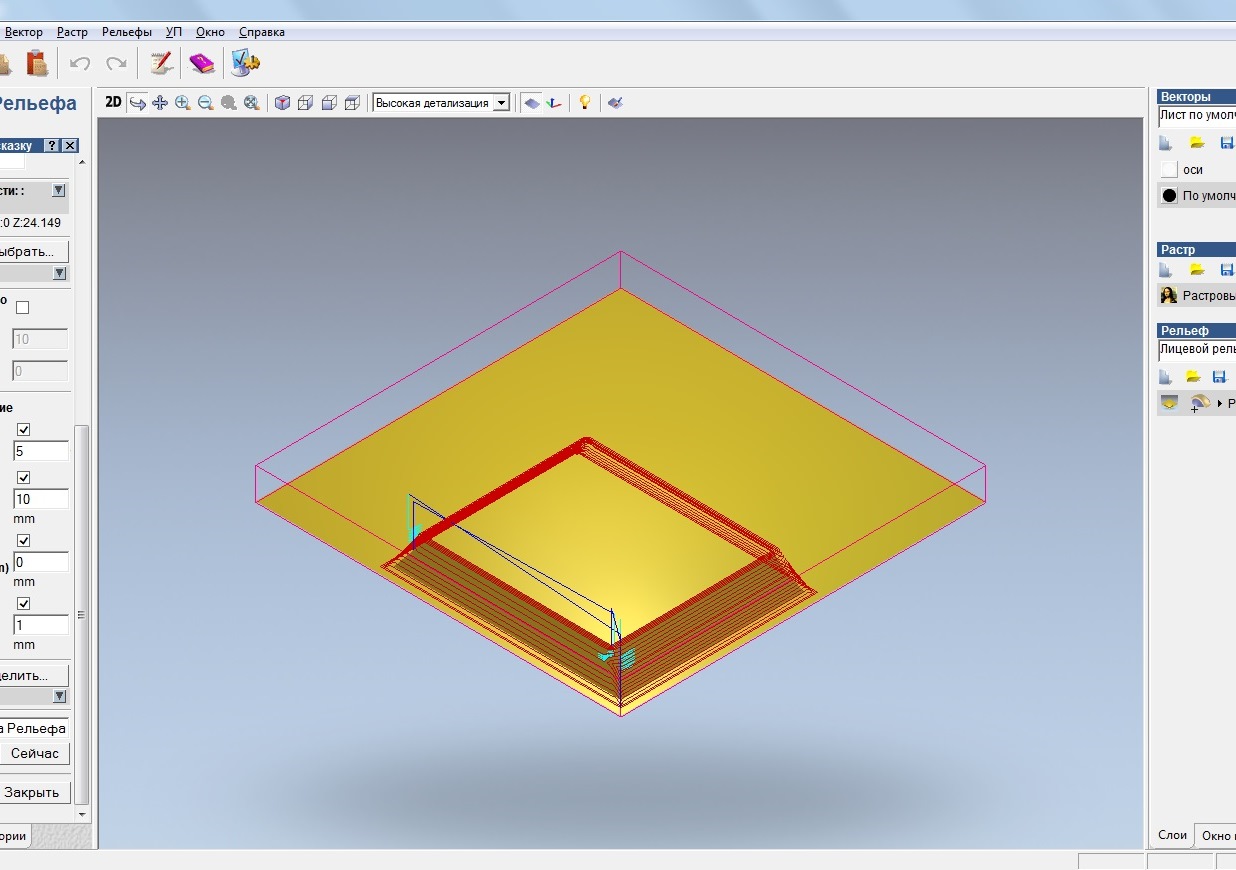Open the Окно menu
This screenshot has height=870, width=1236.
click(x=210, y=32)
